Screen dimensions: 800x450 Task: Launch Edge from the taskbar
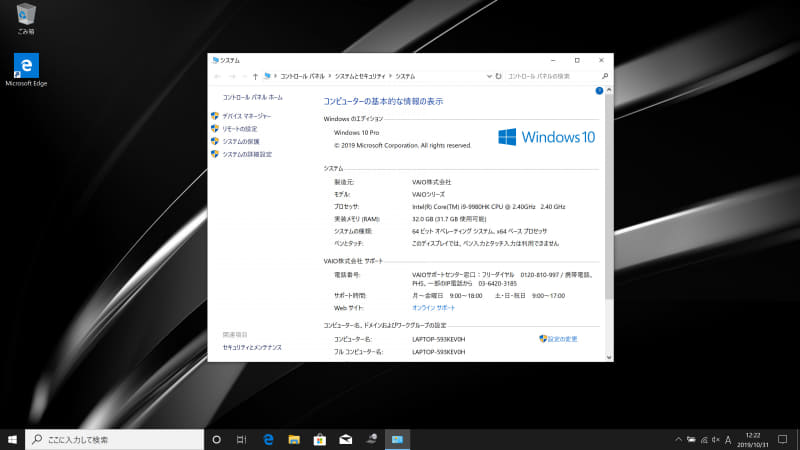tap(268, 439)
